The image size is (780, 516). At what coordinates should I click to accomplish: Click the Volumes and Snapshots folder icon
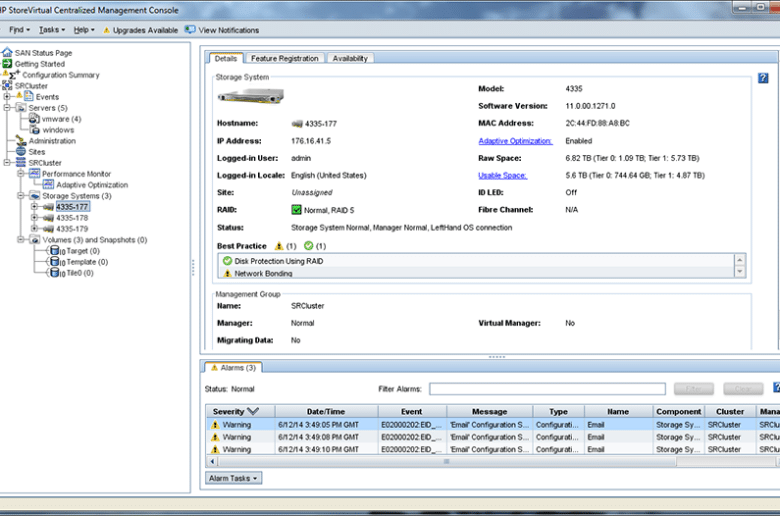pyautogui.click(x=35, y=239)
